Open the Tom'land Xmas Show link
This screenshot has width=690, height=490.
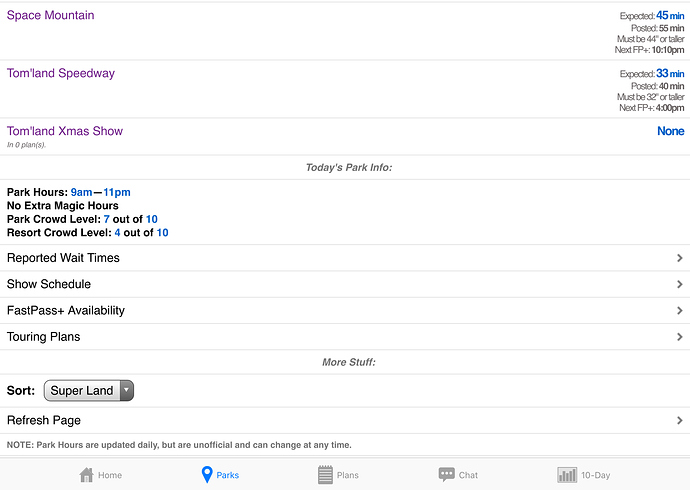(65, 131)
